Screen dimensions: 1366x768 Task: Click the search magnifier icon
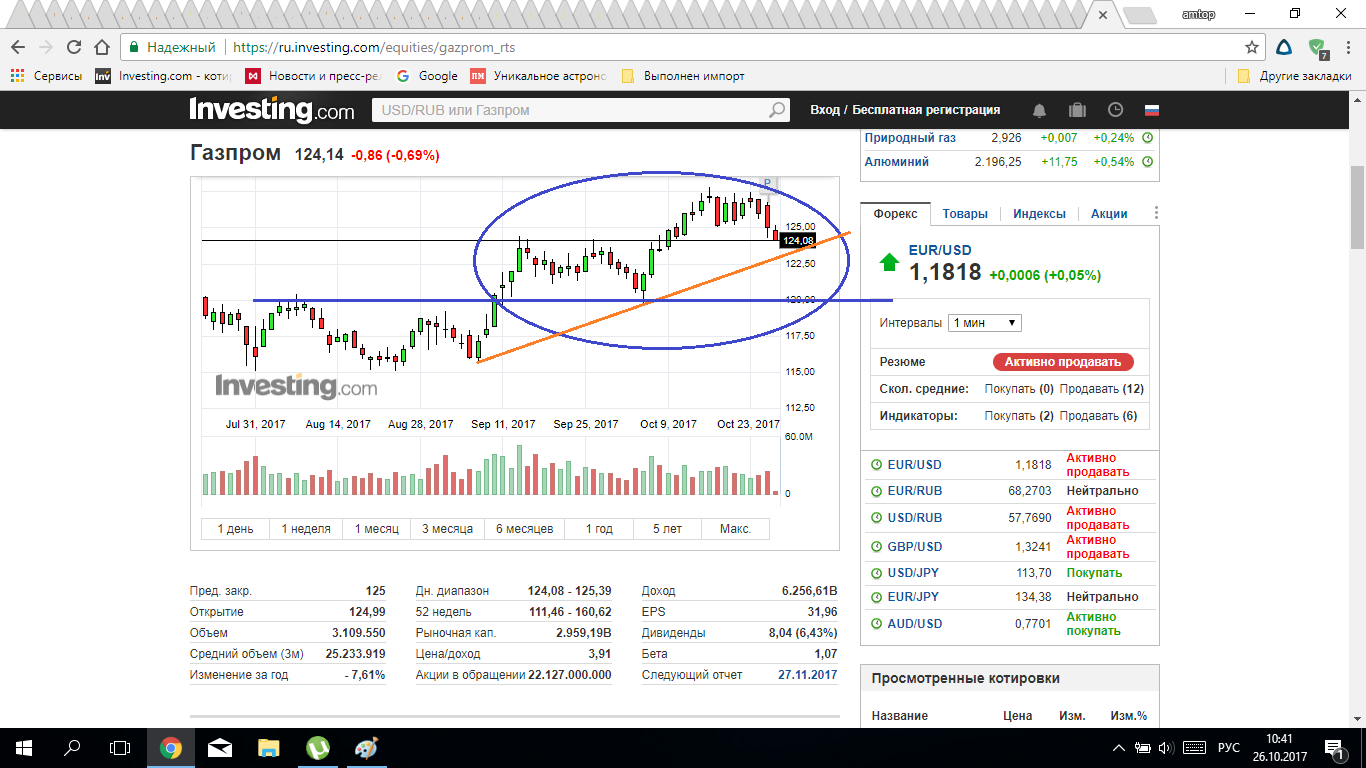point(776,110)
